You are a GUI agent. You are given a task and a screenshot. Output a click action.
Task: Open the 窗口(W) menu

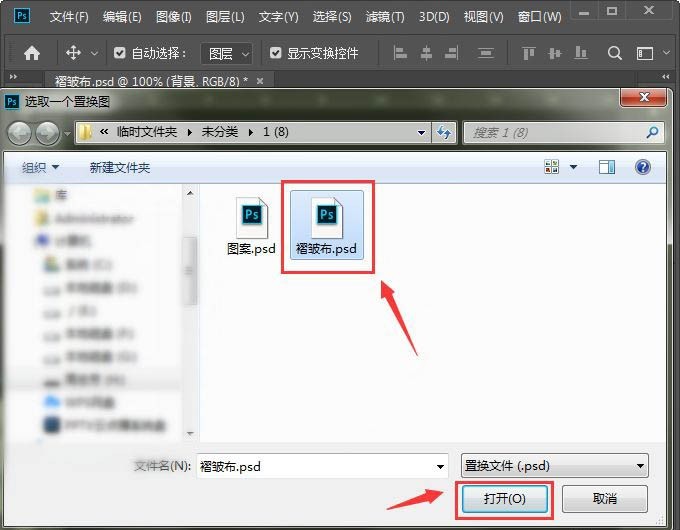pos(539,16)
